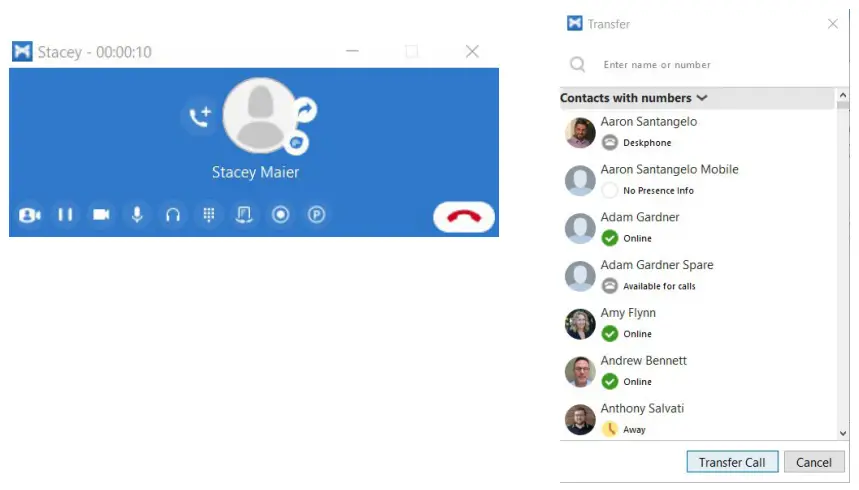The width and height of the screenshot is (859, 490).
Task: Cancel the transfer
Action: pyautogui.click(x=814, y=462)
